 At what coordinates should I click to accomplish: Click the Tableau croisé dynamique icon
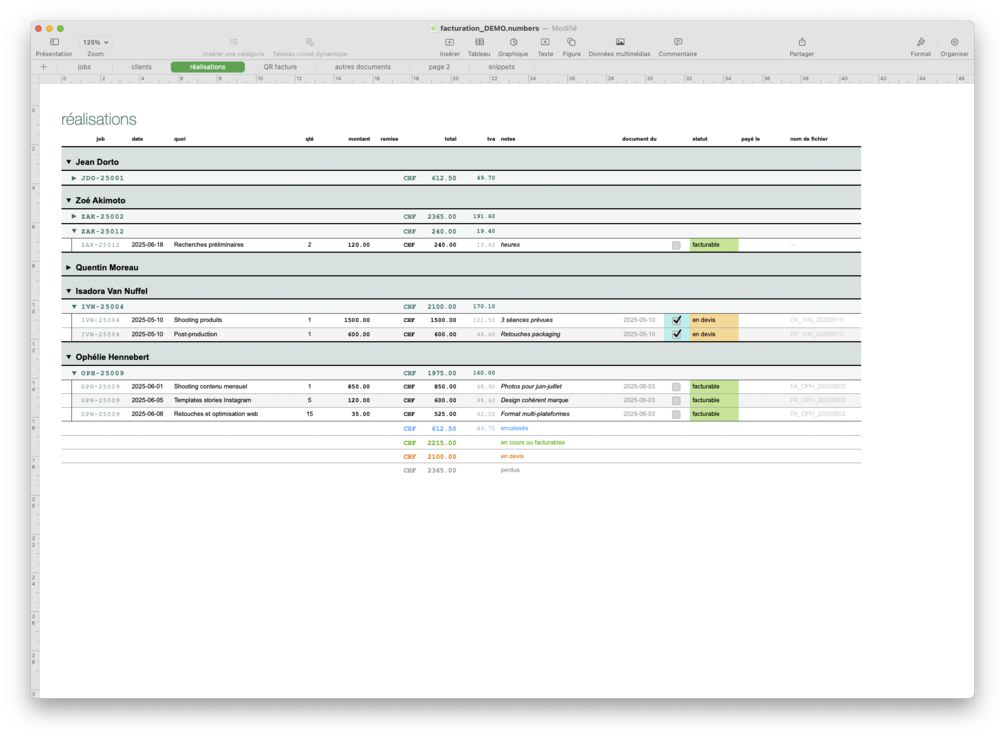(310, 42)
